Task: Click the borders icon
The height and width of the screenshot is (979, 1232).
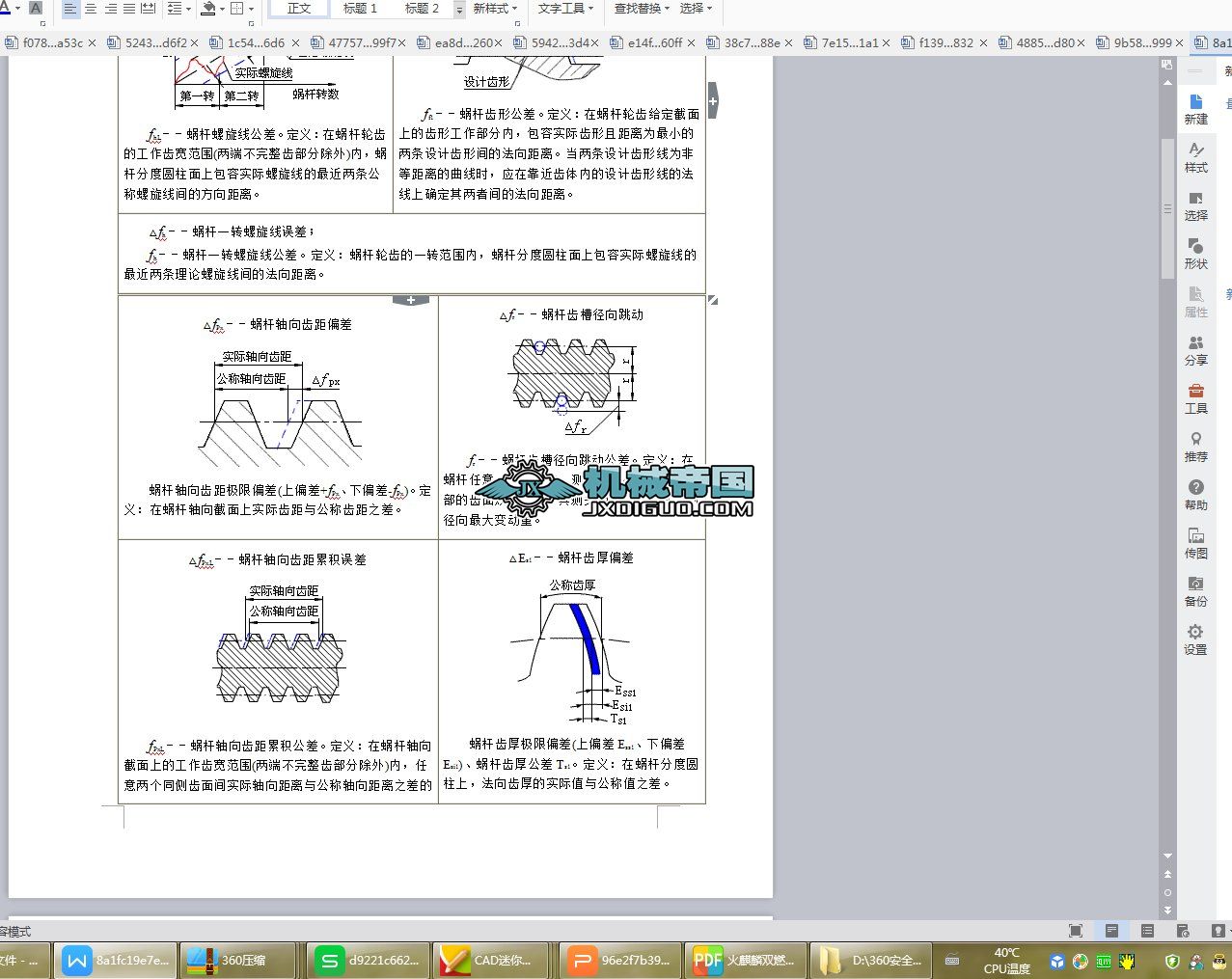Action: pos(237,9)
